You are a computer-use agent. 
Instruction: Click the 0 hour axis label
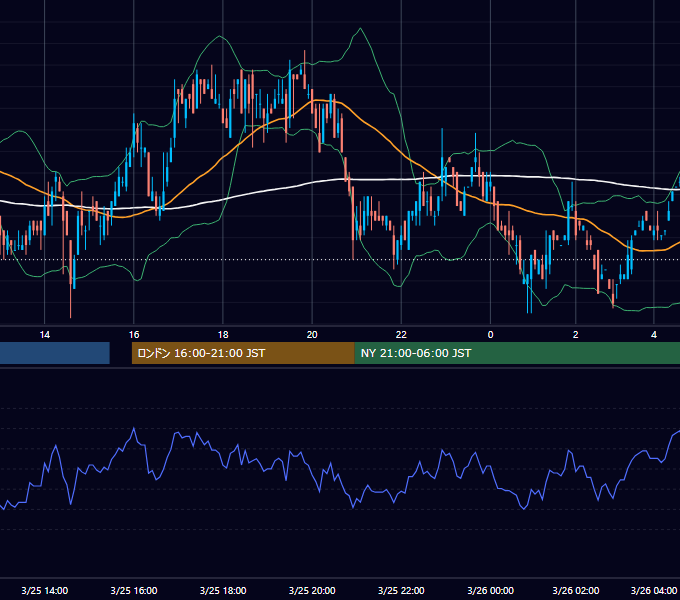490,335
